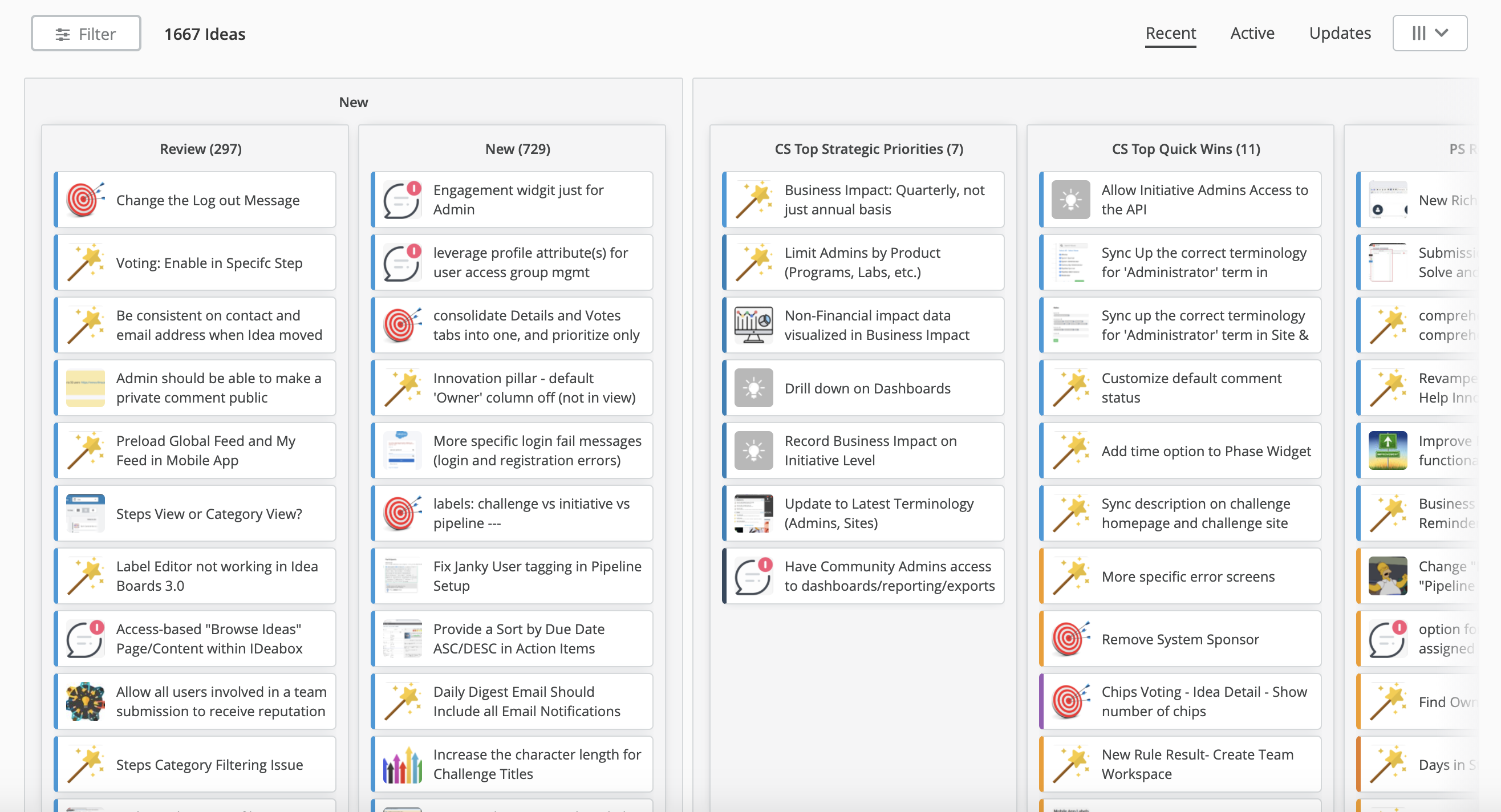
Task: Switch to the Active tab
Action: click(1252, 33)
